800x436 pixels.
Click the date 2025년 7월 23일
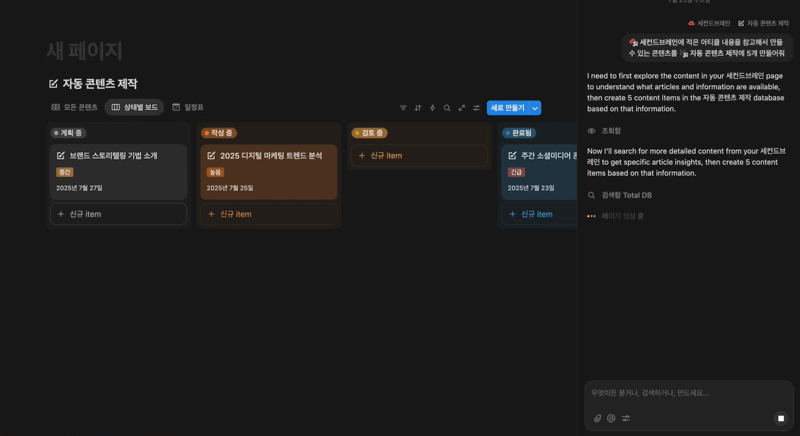[x=531, y=188]
